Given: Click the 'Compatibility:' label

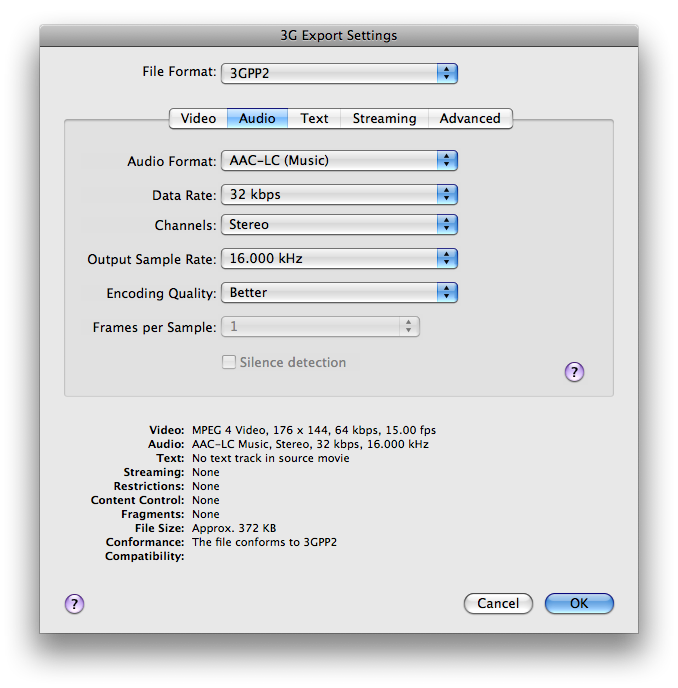Looking at the screenshot, I should (144, 556).
